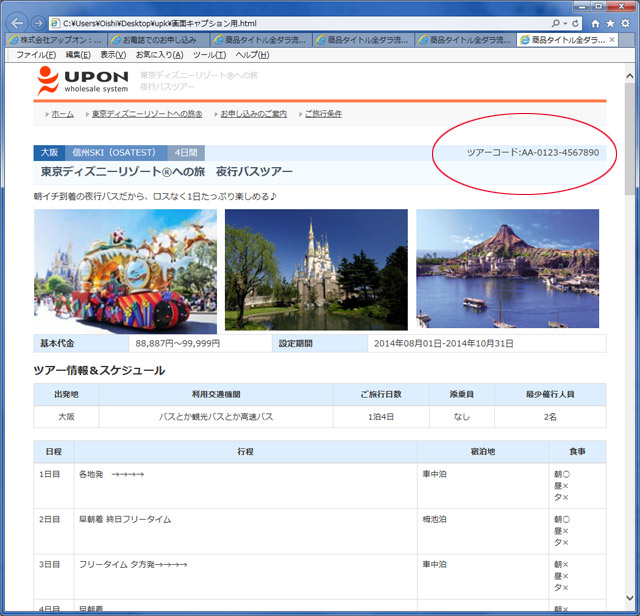Open browser settings gear icon

coord(625,23)
